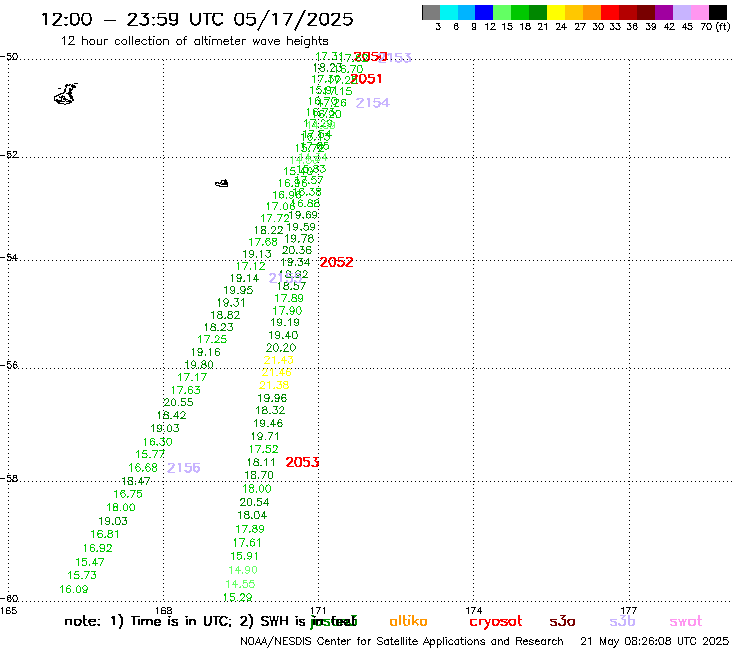Click the gray swatch in the color scale

tap(431, 12)
